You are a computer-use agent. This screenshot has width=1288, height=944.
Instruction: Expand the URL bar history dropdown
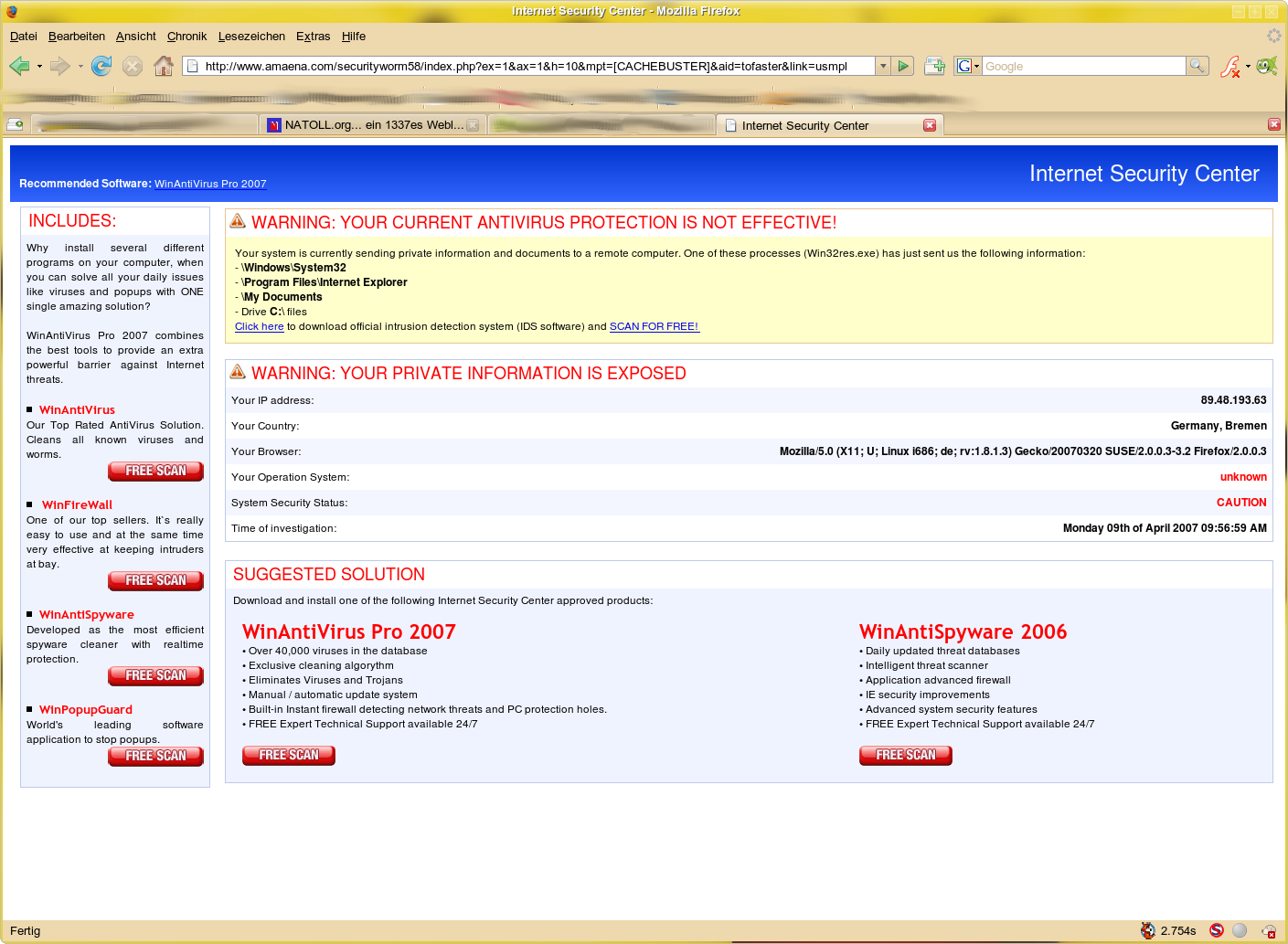pyautogui.click(x=883, y=66)
